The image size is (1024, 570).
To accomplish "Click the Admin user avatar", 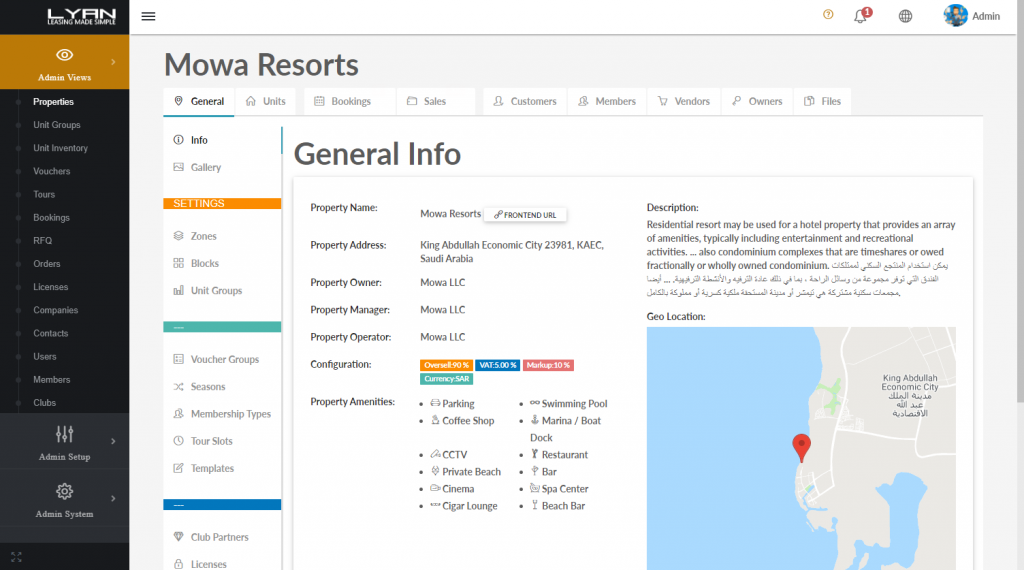I will point(955,16).
